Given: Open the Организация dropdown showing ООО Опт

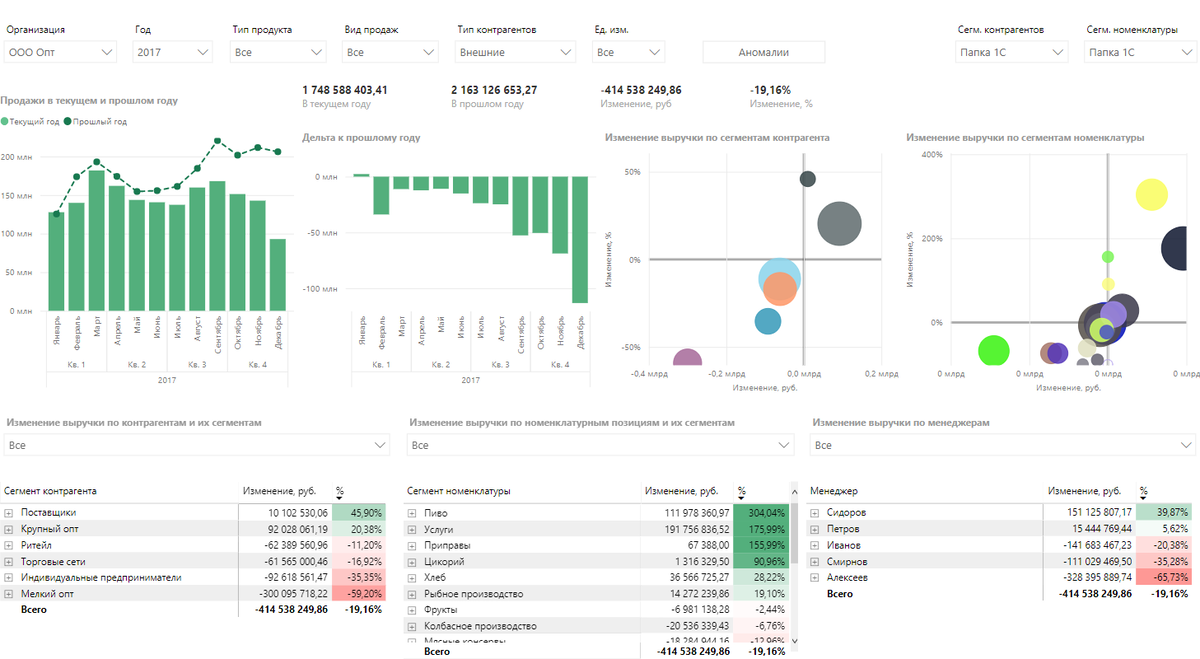Looking at the screenshot, I should pos(60,52).
